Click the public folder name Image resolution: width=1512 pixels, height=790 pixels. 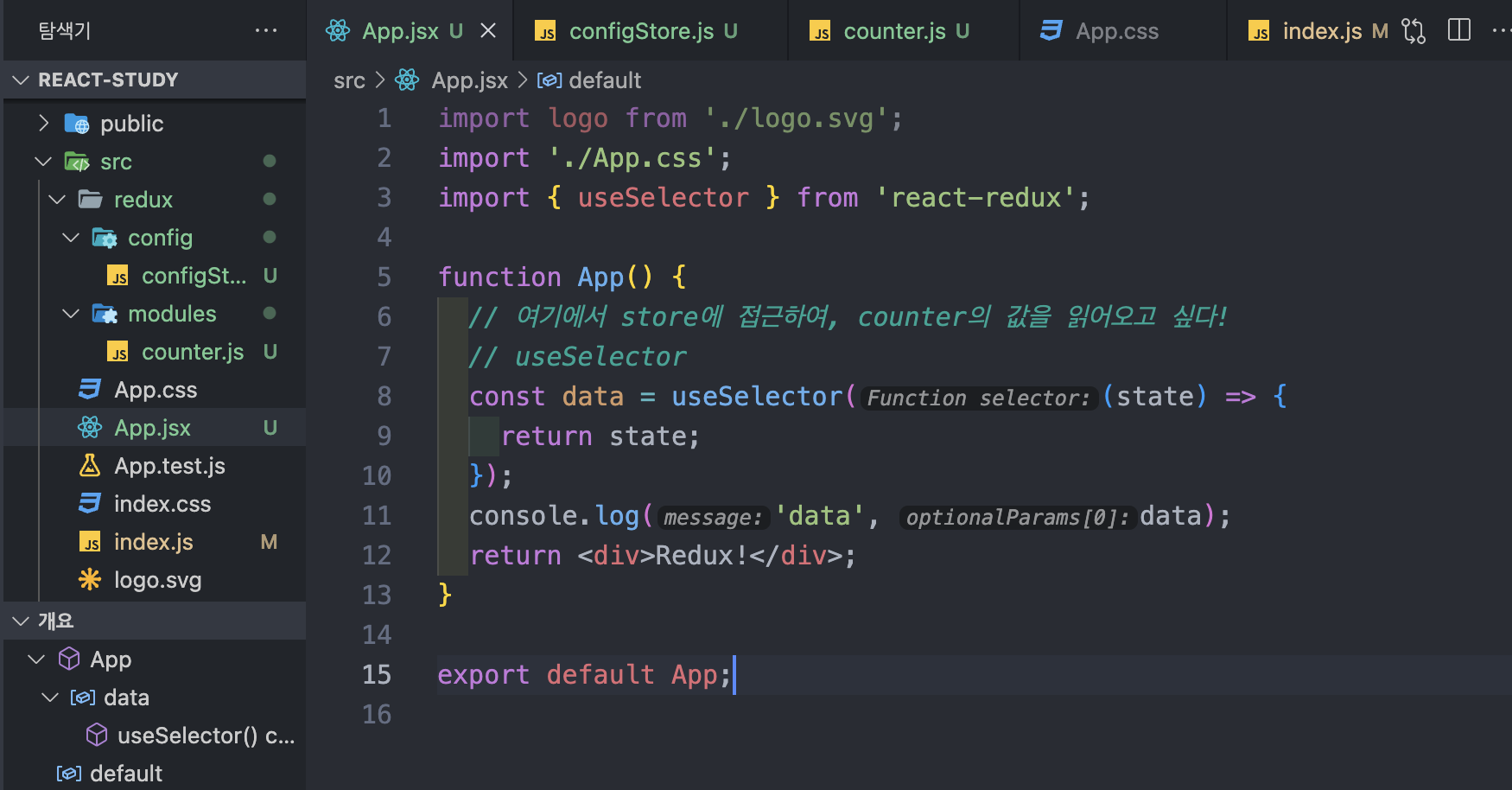coord(132,124)
